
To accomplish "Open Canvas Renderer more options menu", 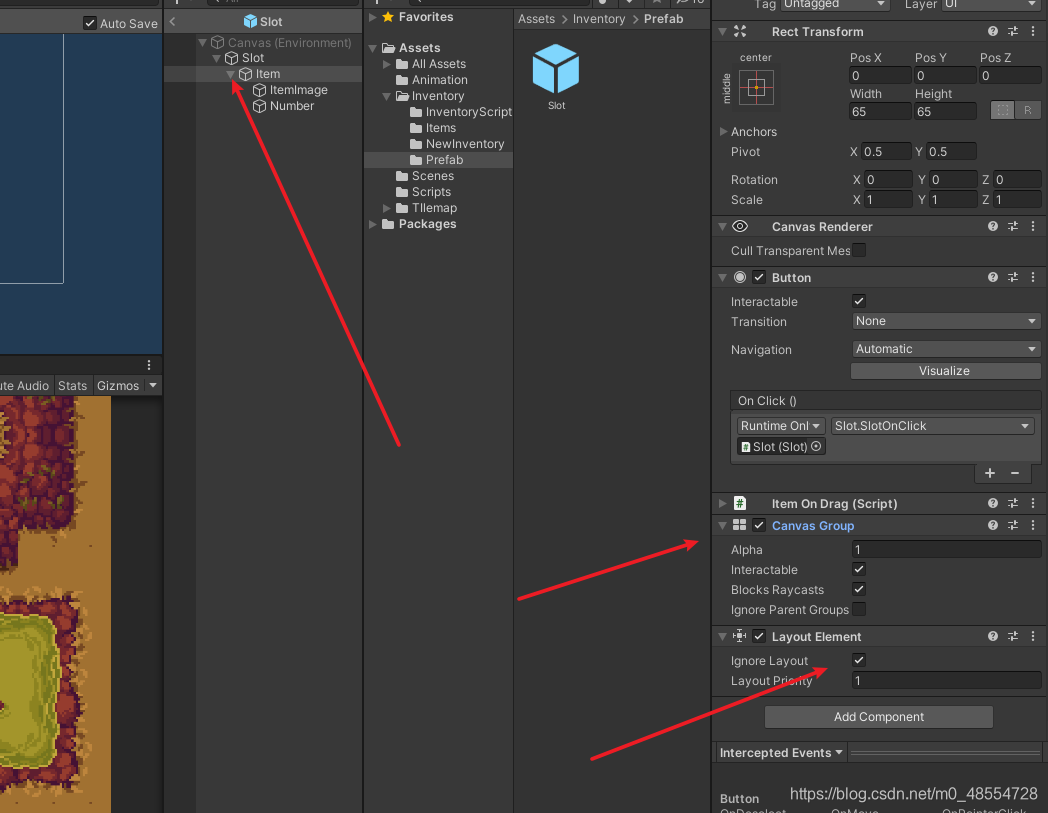I will [x=1033, y=227].
